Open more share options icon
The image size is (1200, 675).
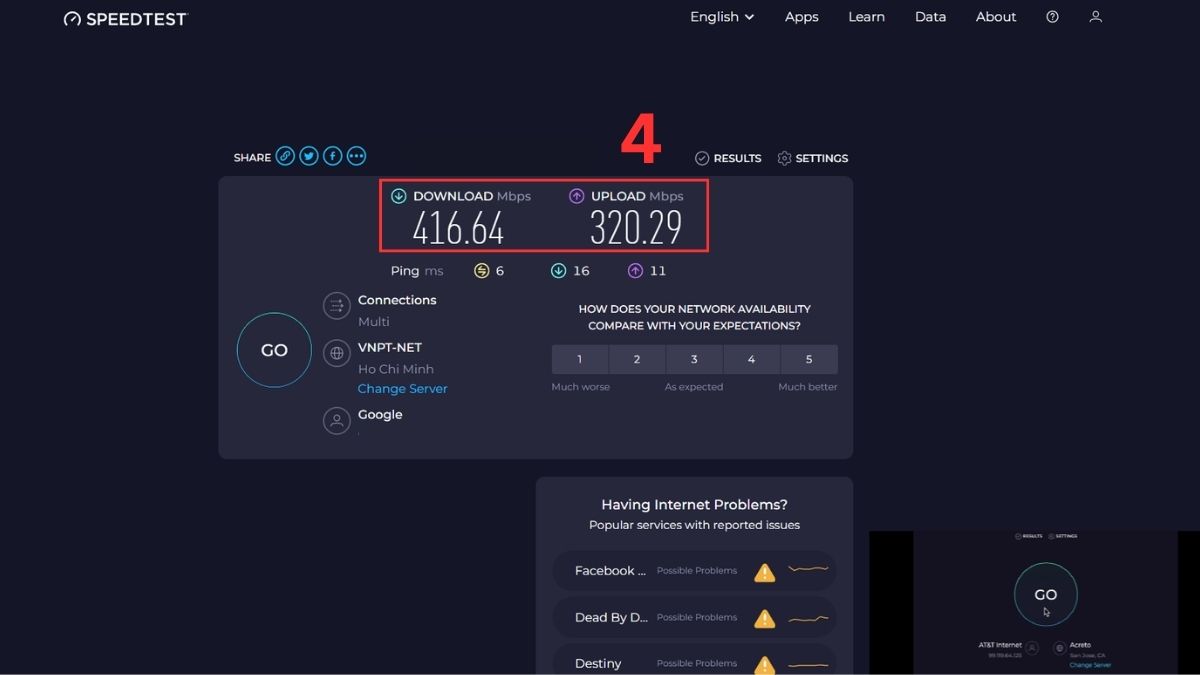[356, 156]
